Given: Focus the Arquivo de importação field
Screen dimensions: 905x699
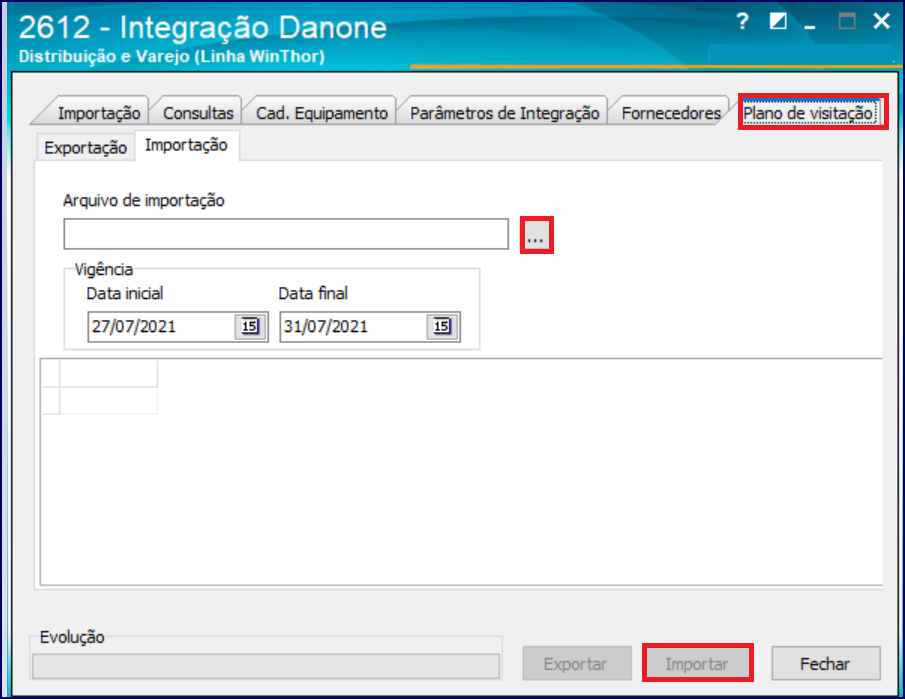Looking at the screenshot, I should click(x=286, y=234).
